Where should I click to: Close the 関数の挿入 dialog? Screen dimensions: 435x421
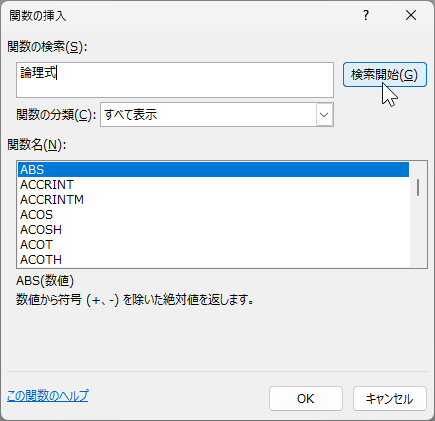tap(411, 15)
